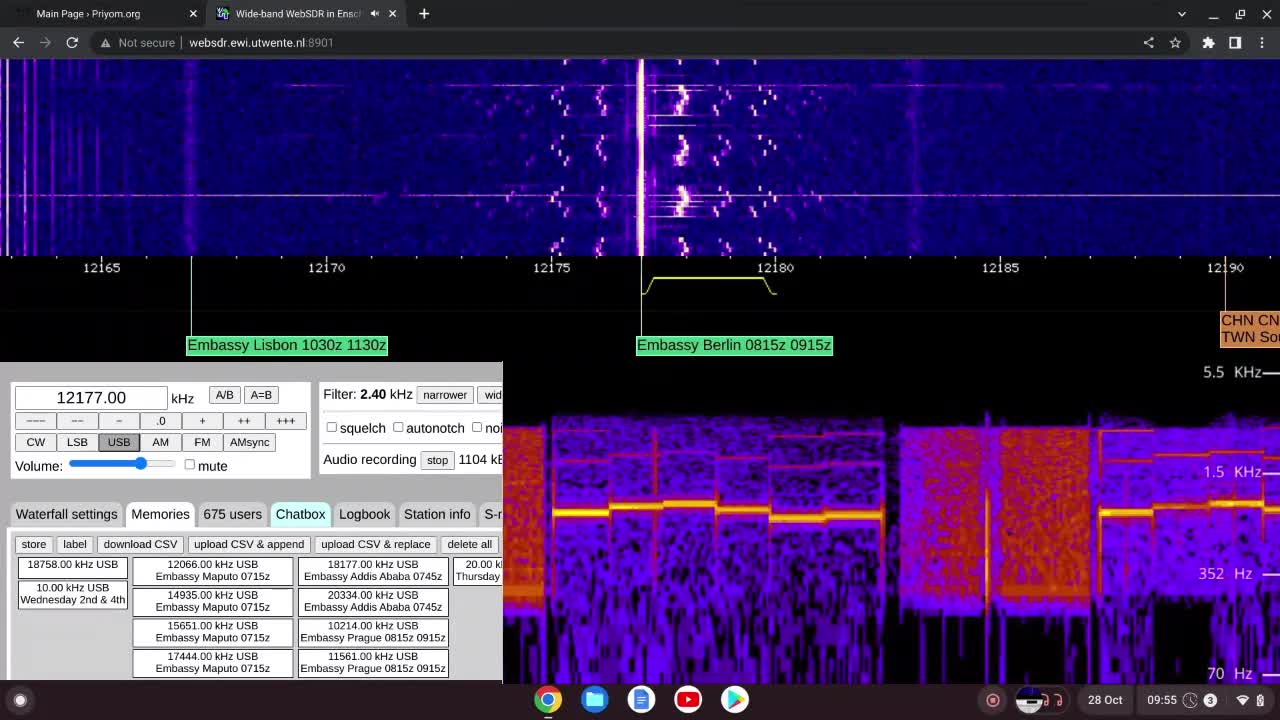Open the tab search dropdown arrow

click(x=1182, y=14)
